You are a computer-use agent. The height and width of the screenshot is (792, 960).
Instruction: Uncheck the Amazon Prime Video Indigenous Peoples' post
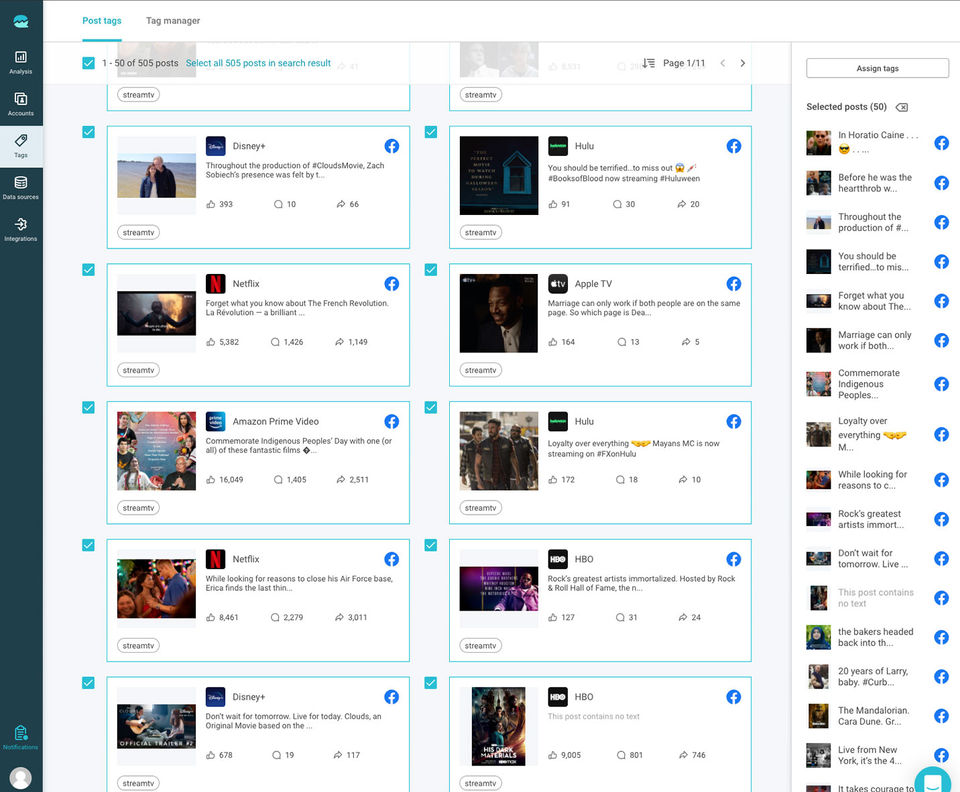click(88, 407)
